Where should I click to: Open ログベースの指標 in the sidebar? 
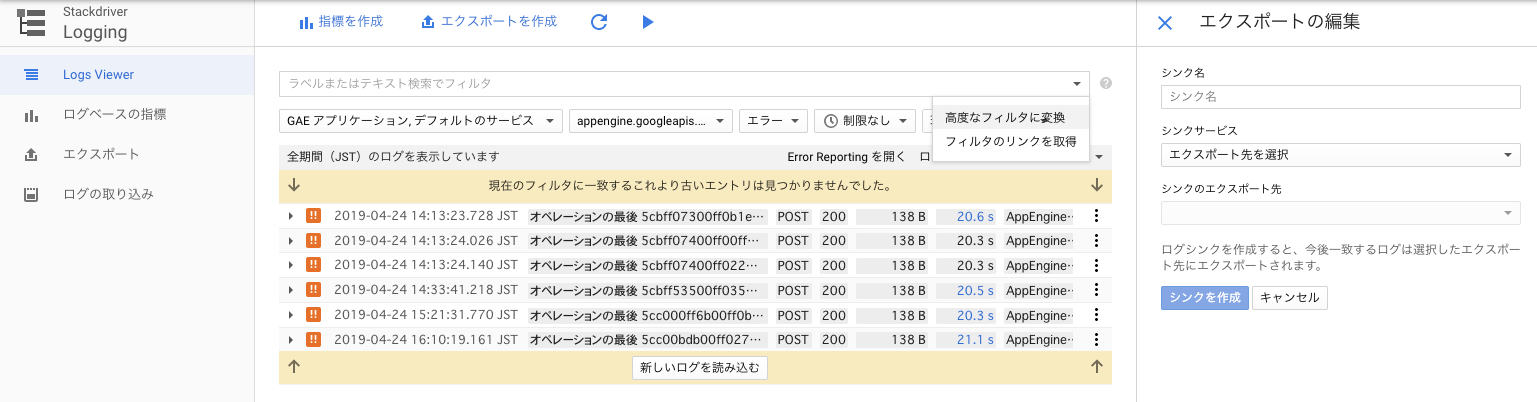pos(126,114)
